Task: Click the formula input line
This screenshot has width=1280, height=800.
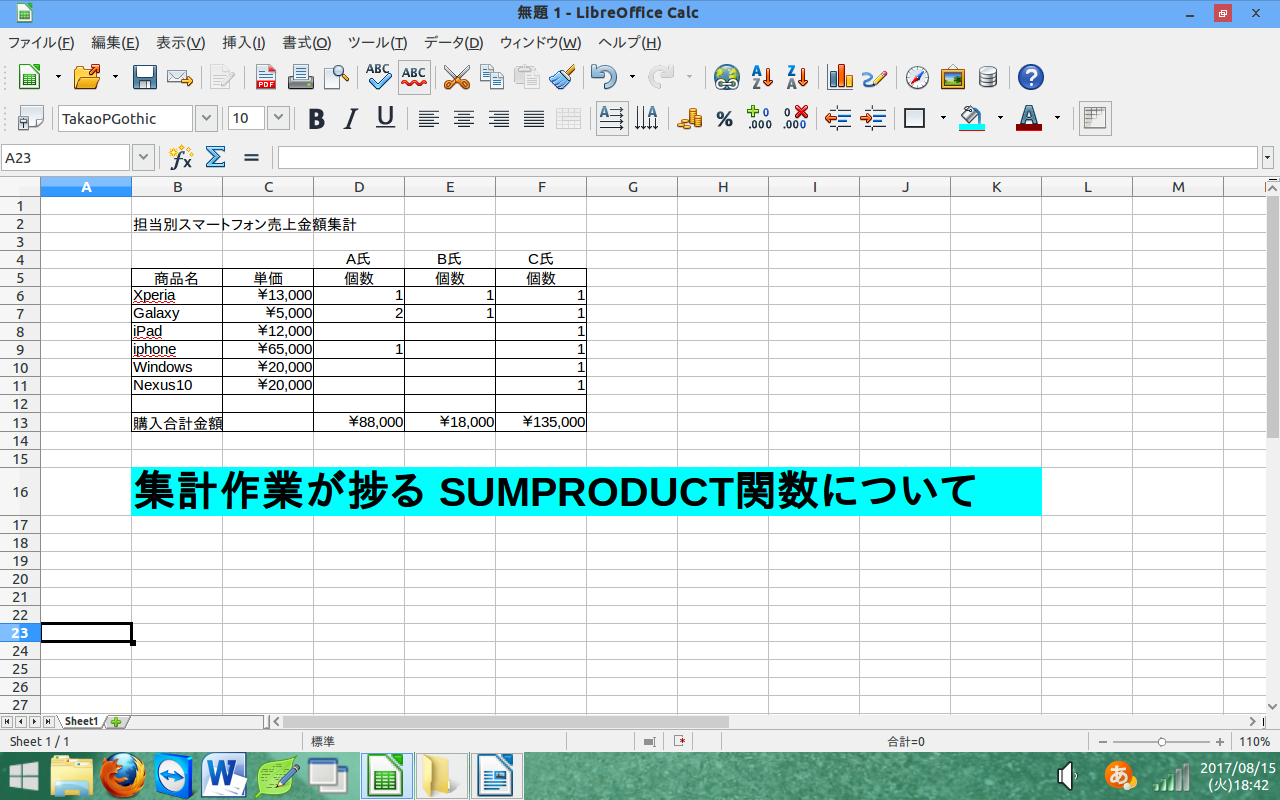Action: [766, 158]
